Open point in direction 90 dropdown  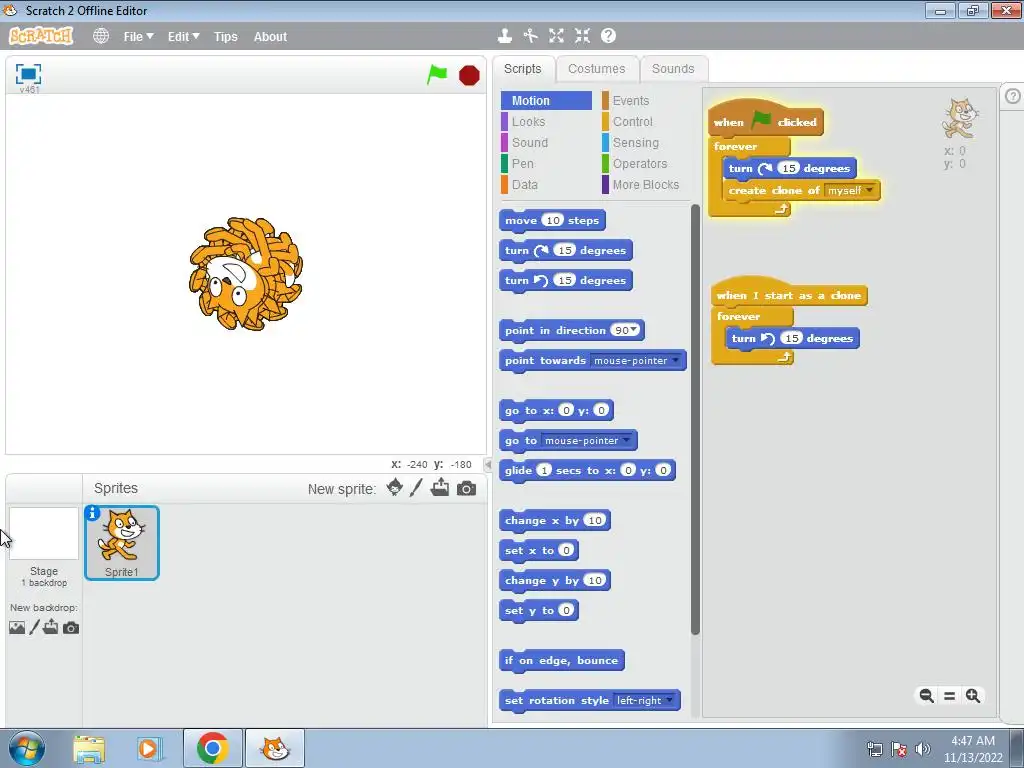[x=633, y=330]
